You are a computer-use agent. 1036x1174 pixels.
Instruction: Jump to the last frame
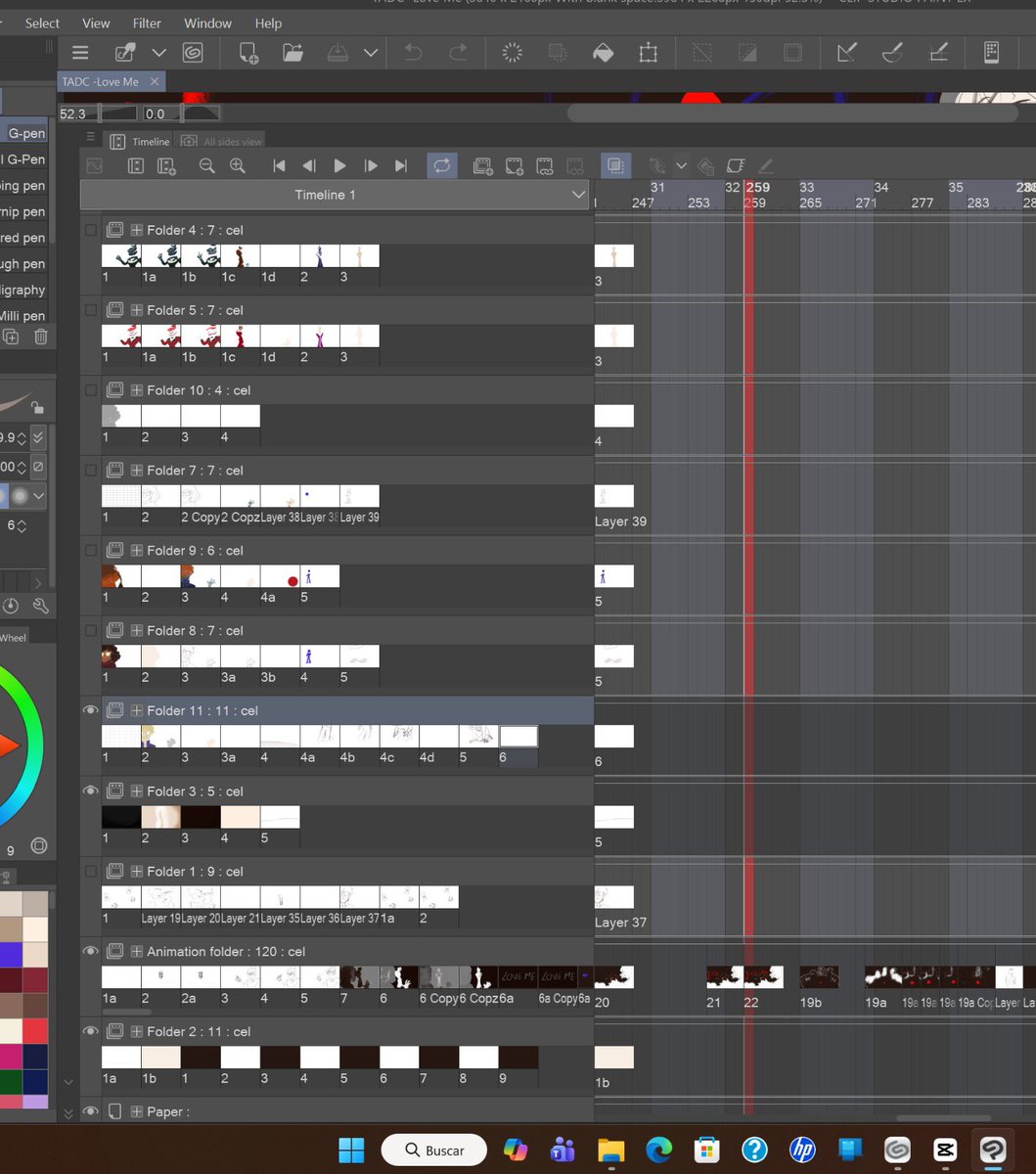[401, 166]
